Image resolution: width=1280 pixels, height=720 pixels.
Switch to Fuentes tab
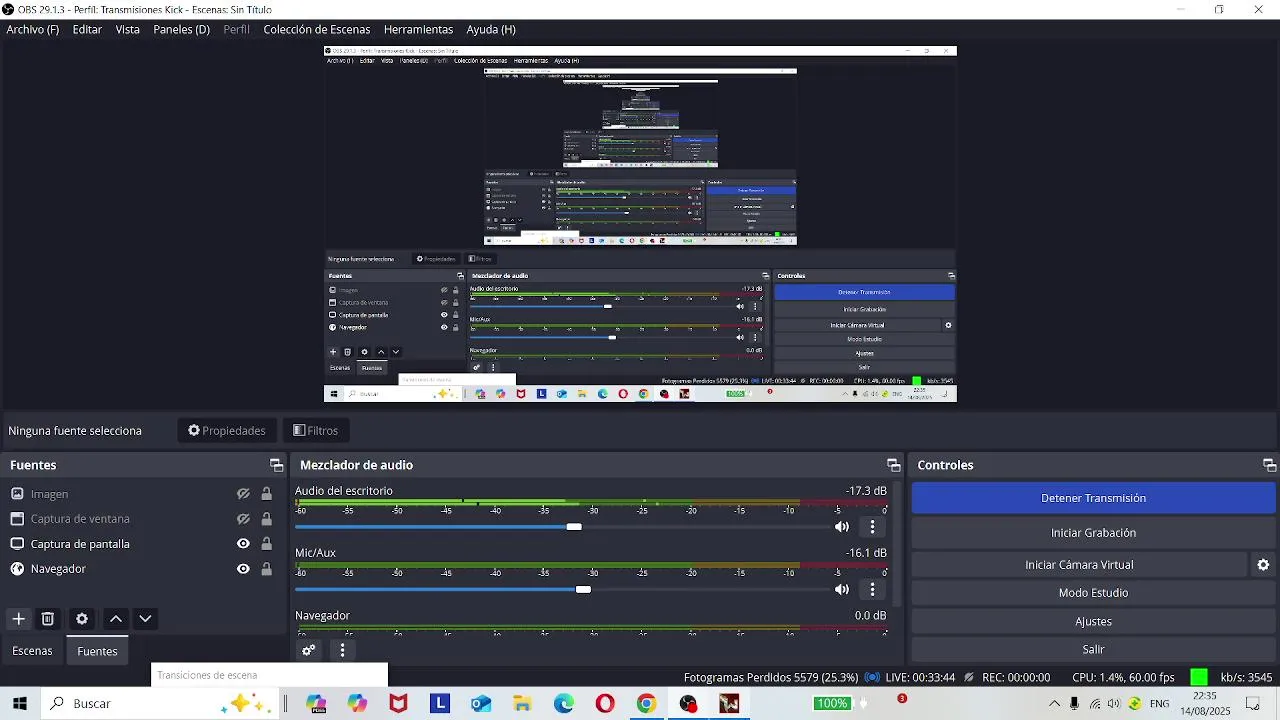(x=97, y=651)
